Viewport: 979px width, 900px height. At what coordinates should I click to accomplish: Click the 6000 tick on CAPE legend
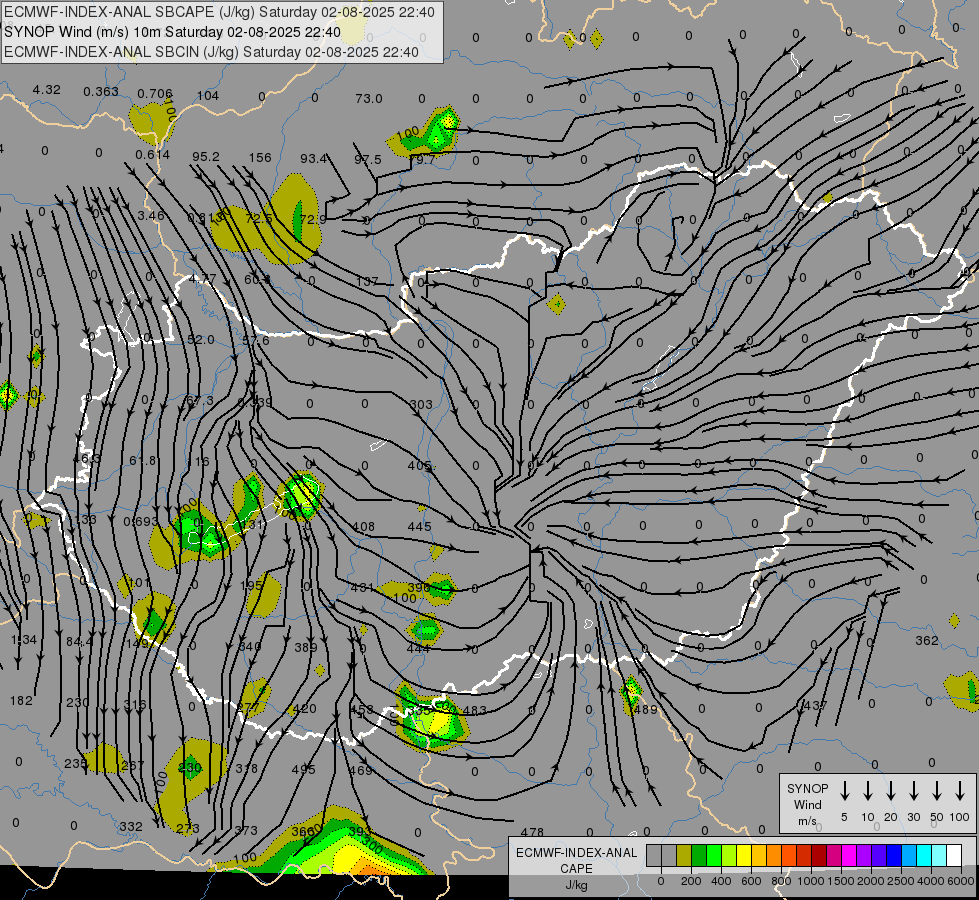pyautogui.click(x=962, y=881)
